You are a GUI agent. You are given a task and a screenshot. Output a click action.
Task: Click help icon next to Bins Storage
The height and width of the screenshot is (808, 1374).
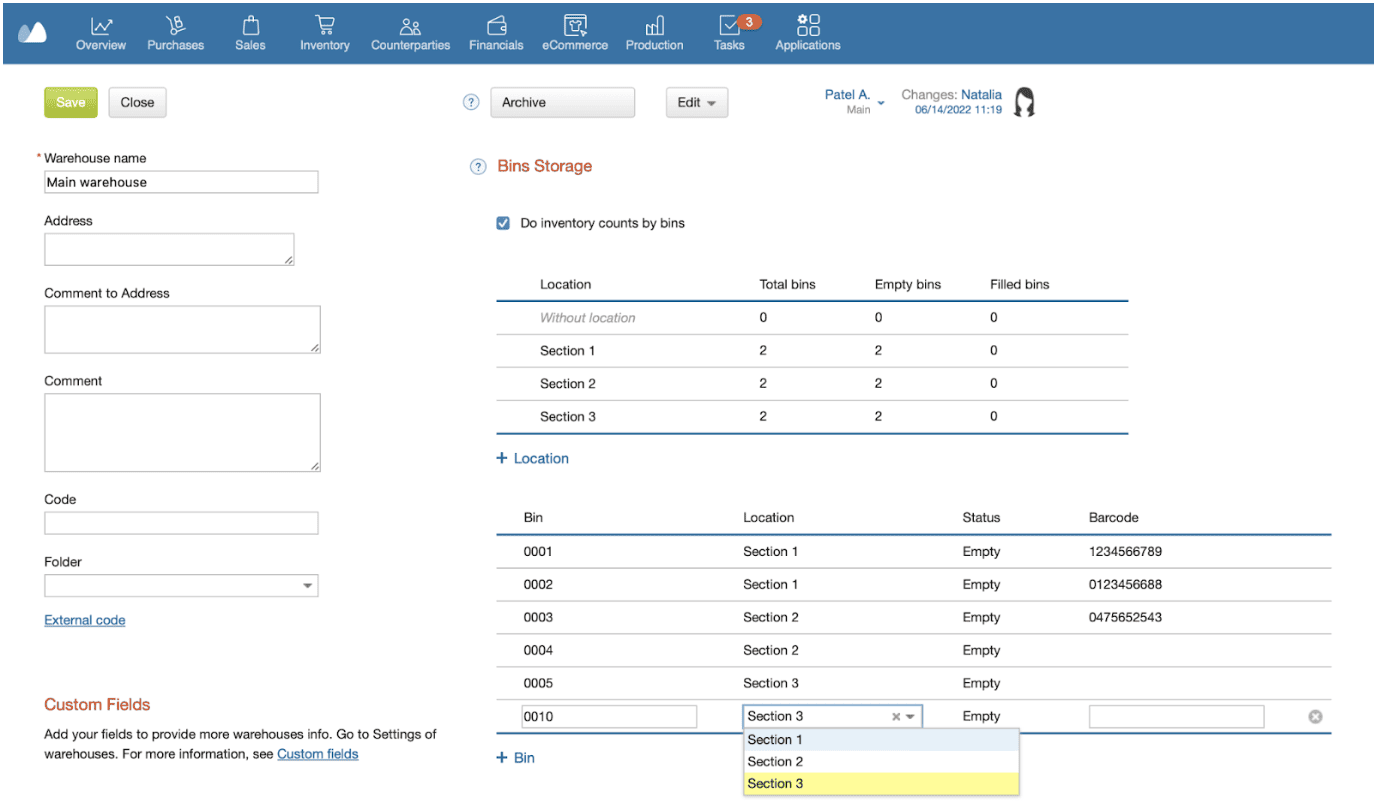(478, 167)
